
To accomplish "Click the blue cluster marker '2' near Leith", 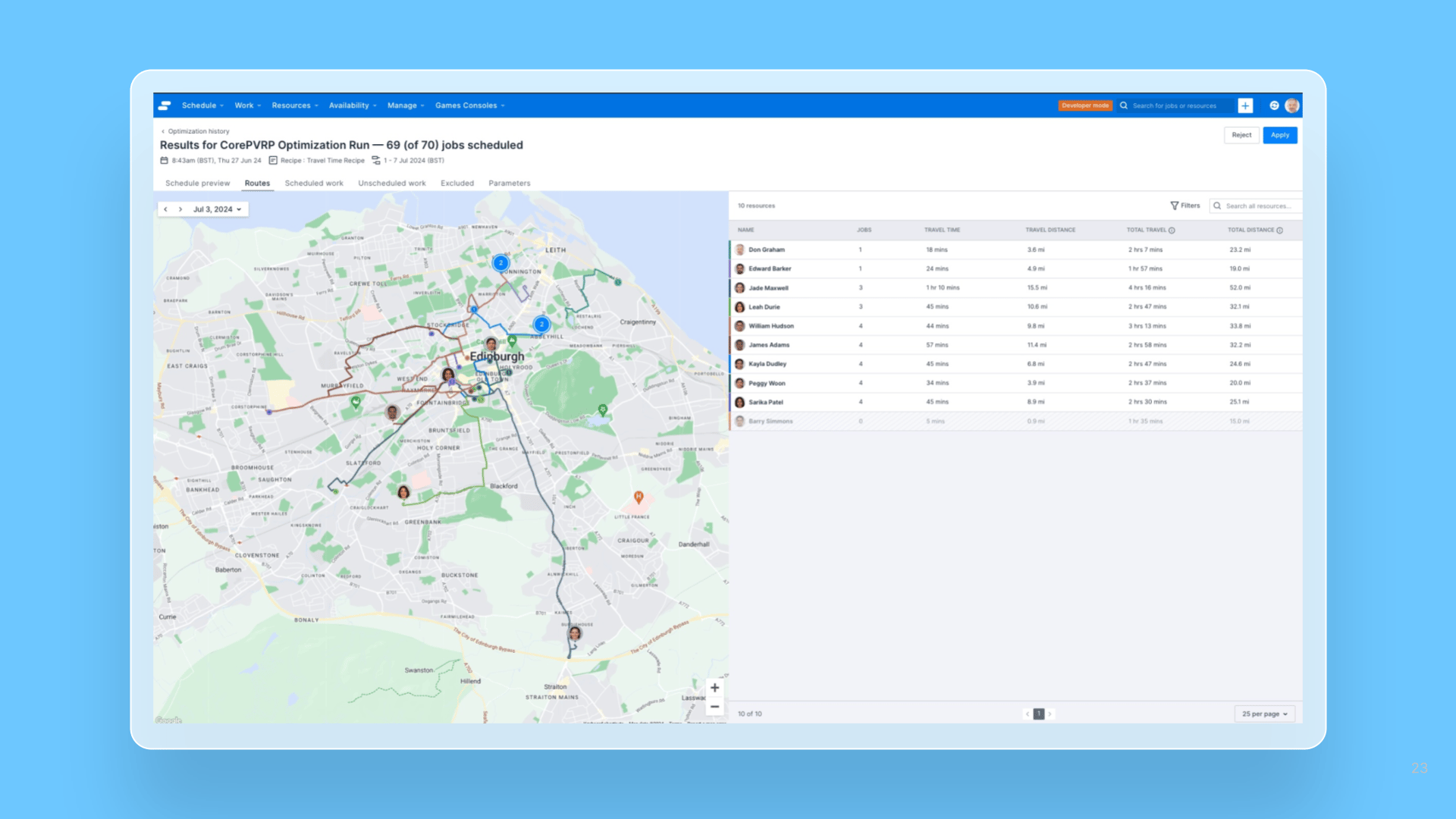I will click(500, 263).
